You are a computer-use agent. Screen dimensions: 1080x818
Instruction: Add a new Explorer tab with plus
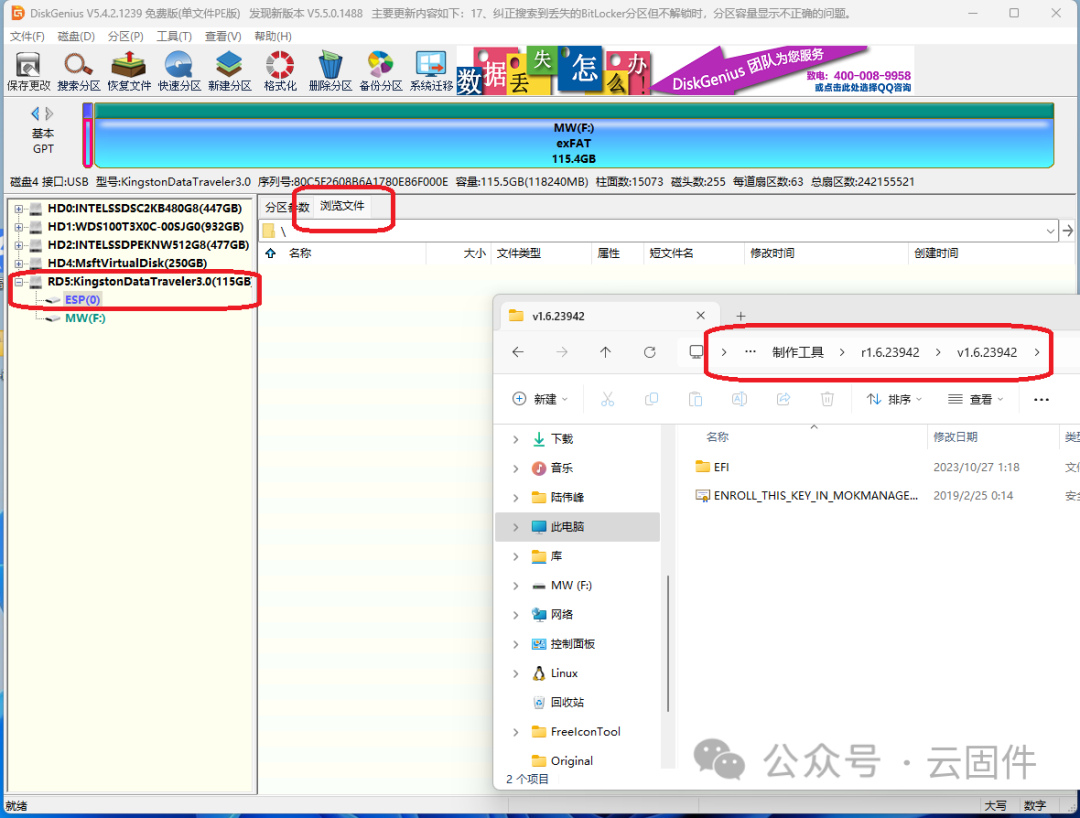coord(740,316)
